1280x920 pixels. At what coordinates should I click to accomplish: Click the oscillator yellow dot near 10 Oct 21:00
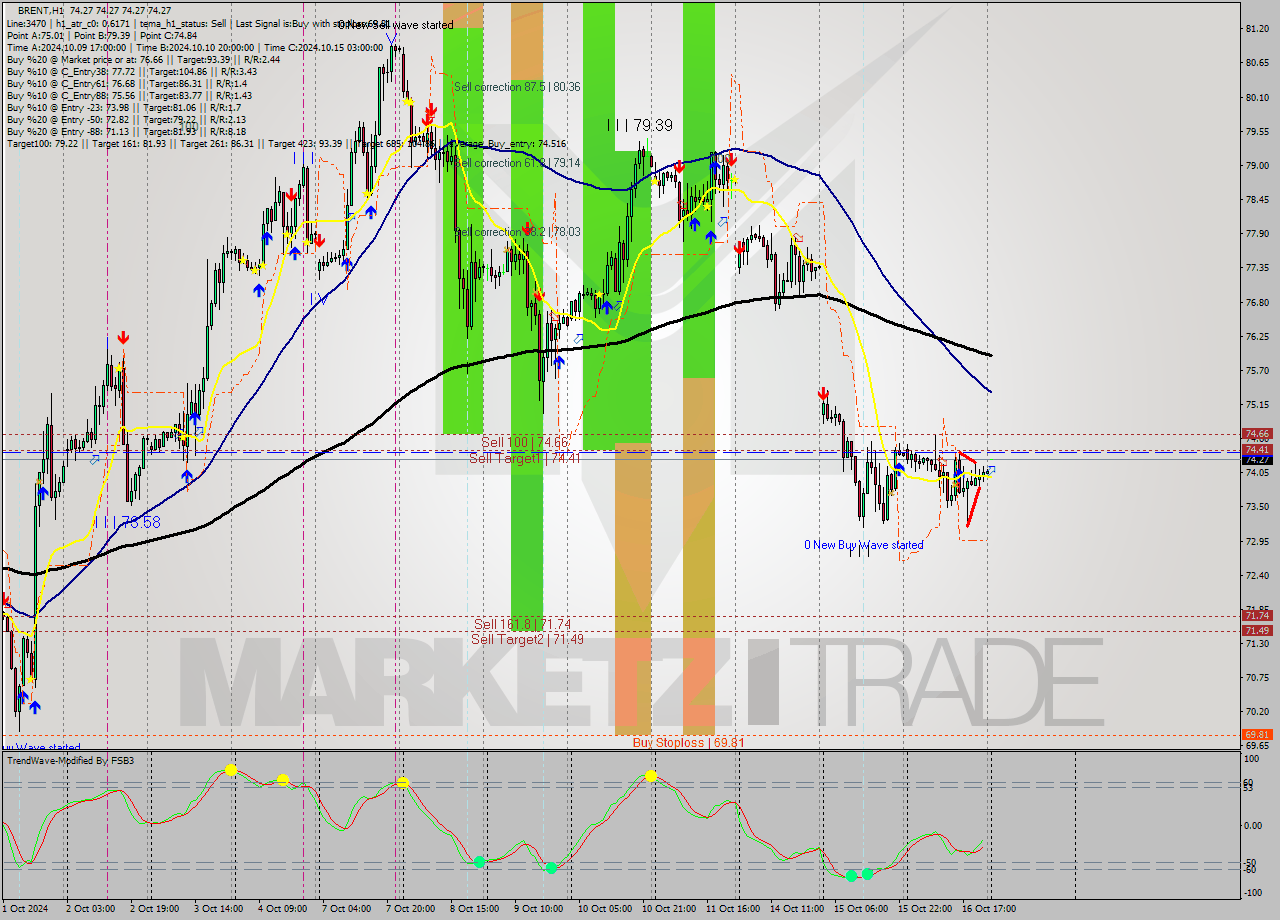[x=651, y=776]
